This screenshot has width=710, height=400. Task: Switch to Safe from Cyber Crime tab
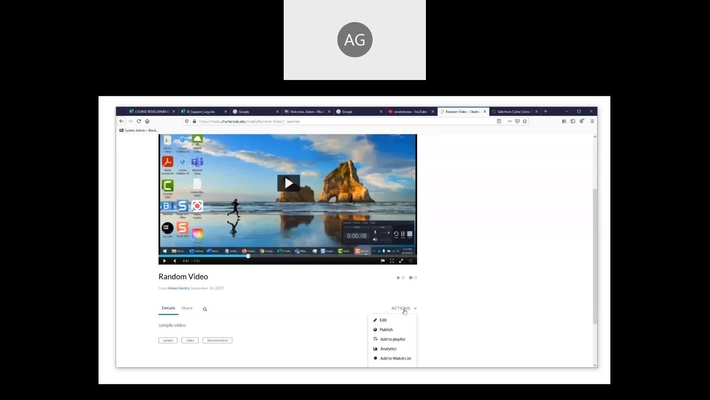514,111
